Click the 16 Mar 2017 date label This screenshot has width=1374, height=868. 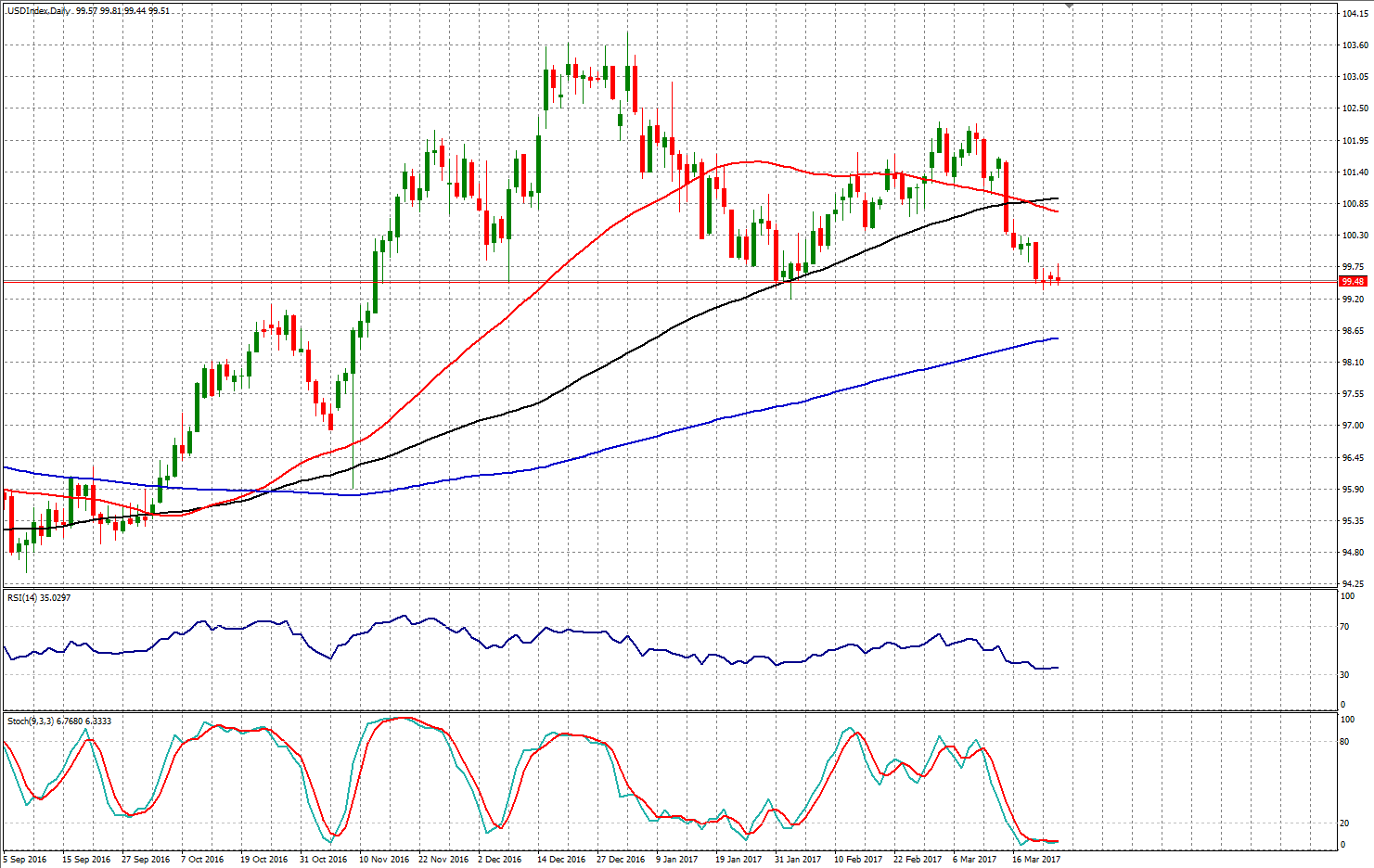click(x=1035, y=860)
